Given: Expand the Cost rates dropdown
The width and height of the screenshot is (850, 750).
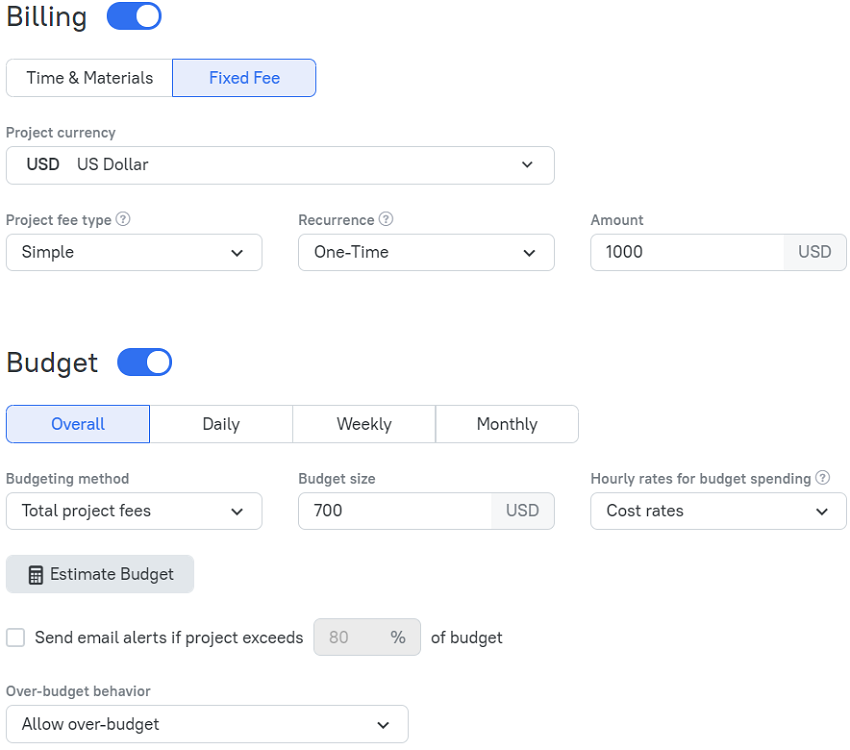Looking at the screenshot, I should (x=718, y=511).
